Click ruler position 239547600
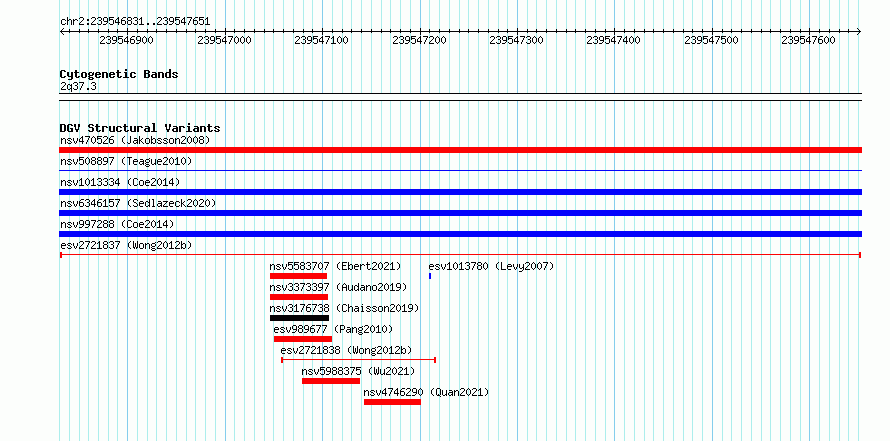The width and height of the screenshot is (890, 441). click(x=809, y=40)
